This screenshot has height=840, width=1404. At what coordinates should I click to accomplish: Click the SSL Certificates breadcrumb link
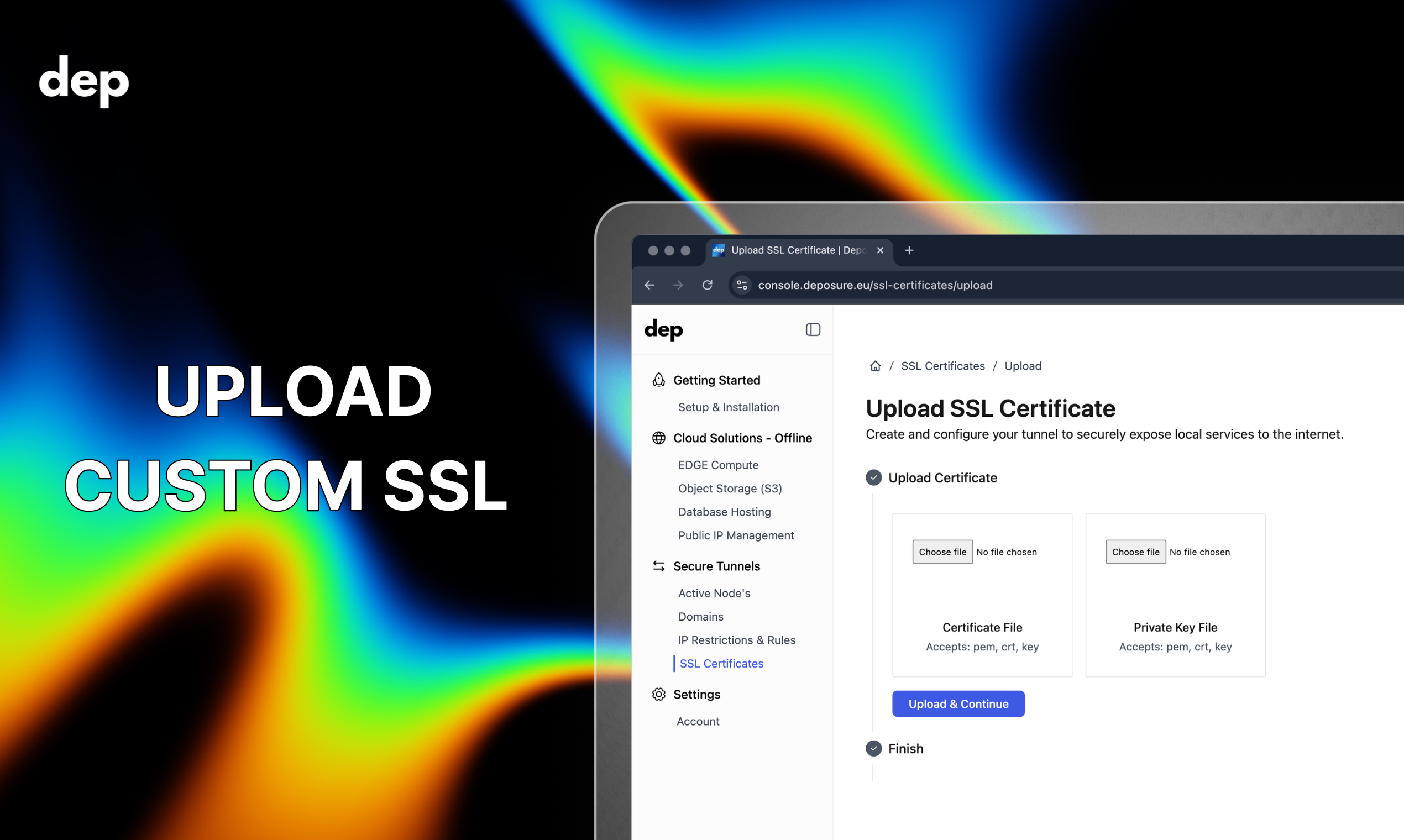point(943,366)
